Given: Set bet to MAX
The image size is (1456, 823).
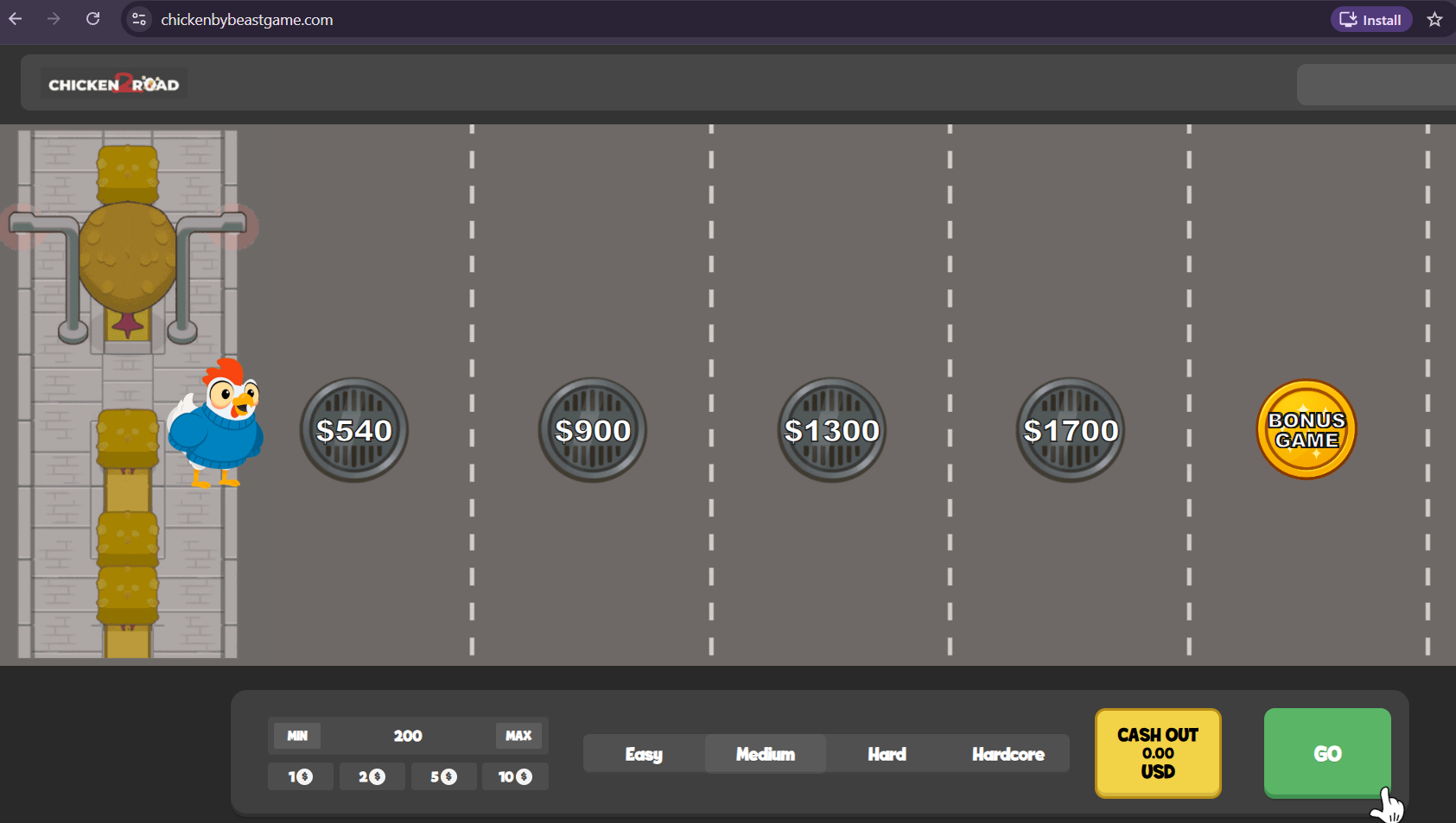Looking at the screenshot, I should pyautogui.click(x=518, y=736).
